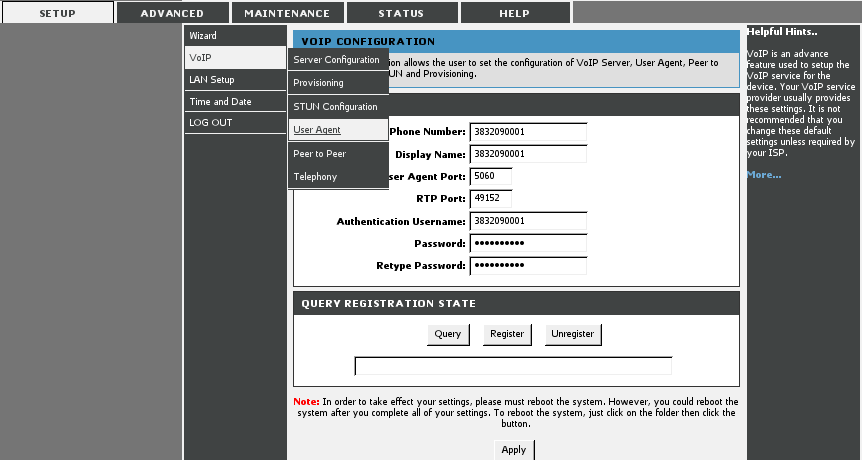Select Provisioning in the VoIP submenu
Screen dimensions: 862x460
pyautogui.click(x=337, y=83)
